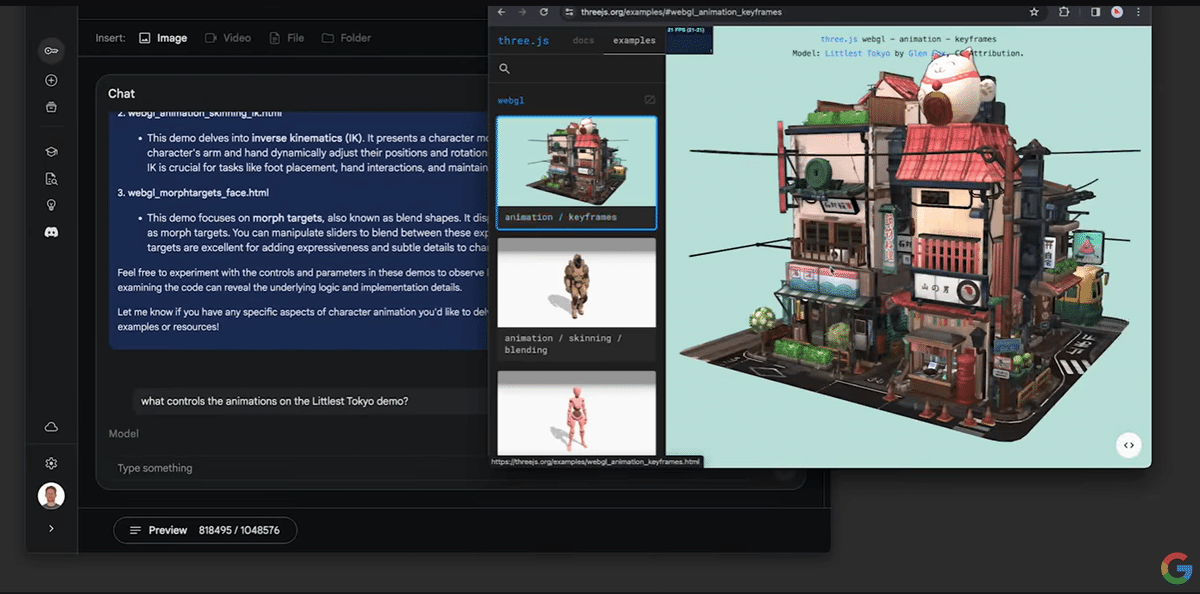Screen dimensions: 1200x594
Task: Open the browser three-dot menu
Action: 1140,12
